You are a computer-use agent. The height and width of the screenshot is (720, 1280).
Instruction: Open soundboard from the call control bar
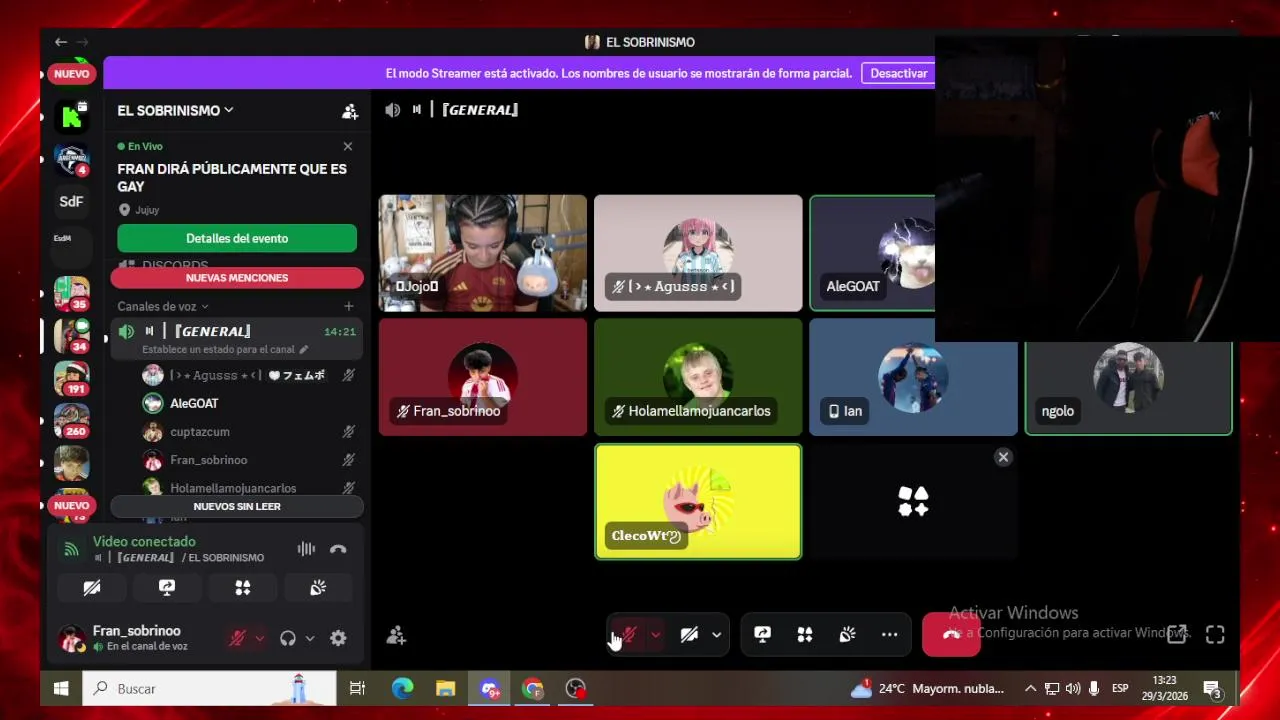[x=847, y=635]
